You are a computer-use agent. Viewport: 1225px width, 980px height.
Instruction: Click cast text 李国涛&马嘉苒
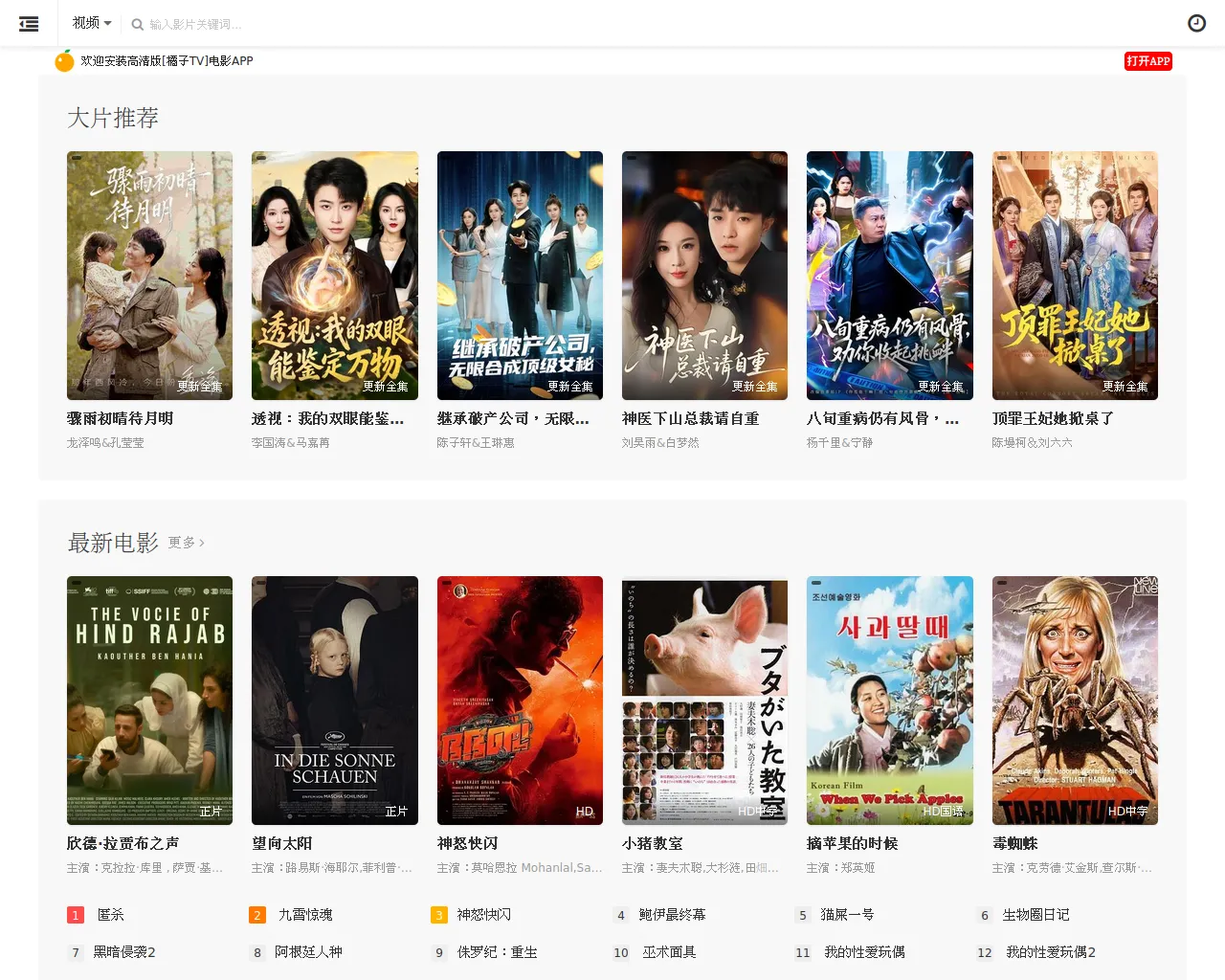pyautogui.click(x=291, y=443)
